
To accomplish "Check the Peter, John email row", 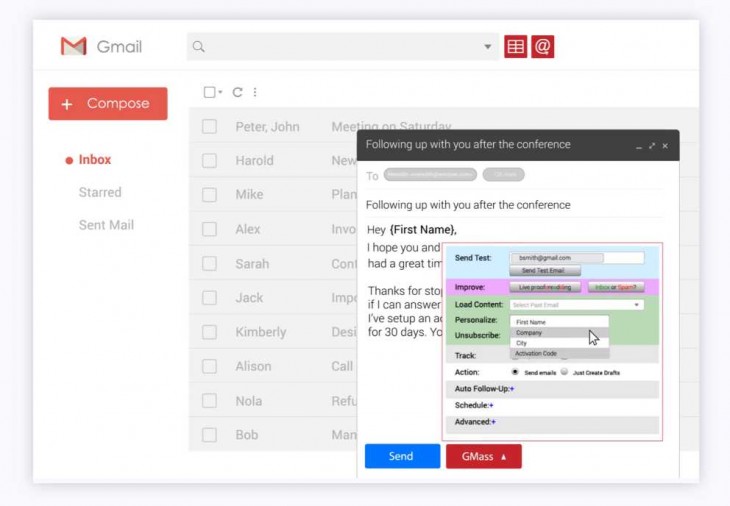I will (x=210, y=127).
